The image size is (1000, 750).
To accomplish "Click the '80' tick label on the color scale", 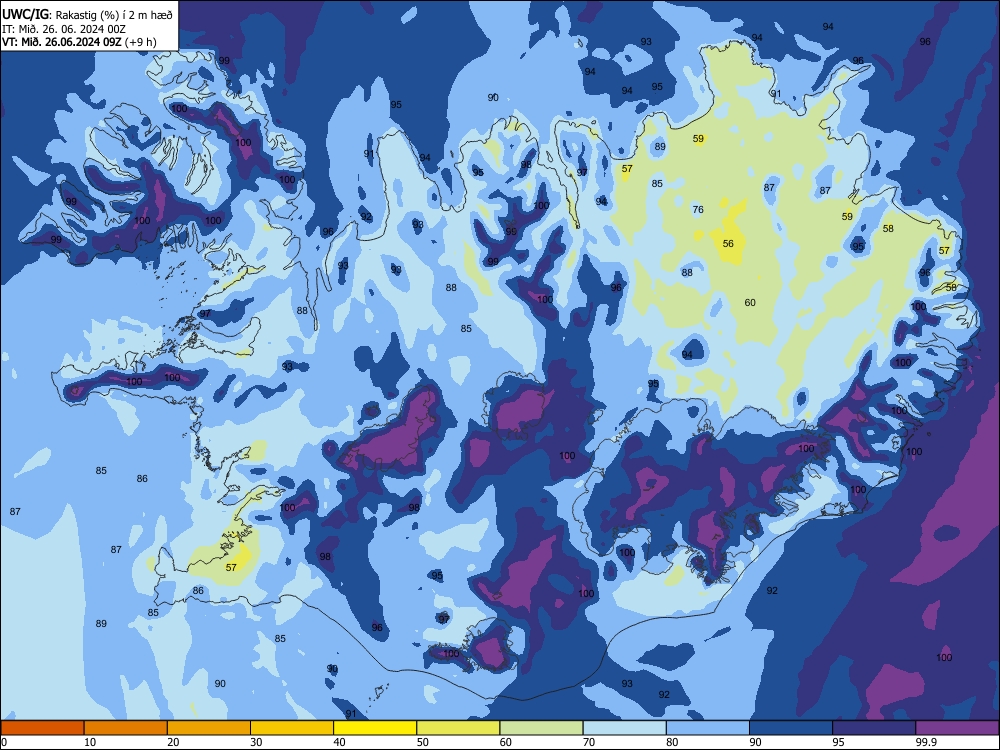I will pos(672,742).
